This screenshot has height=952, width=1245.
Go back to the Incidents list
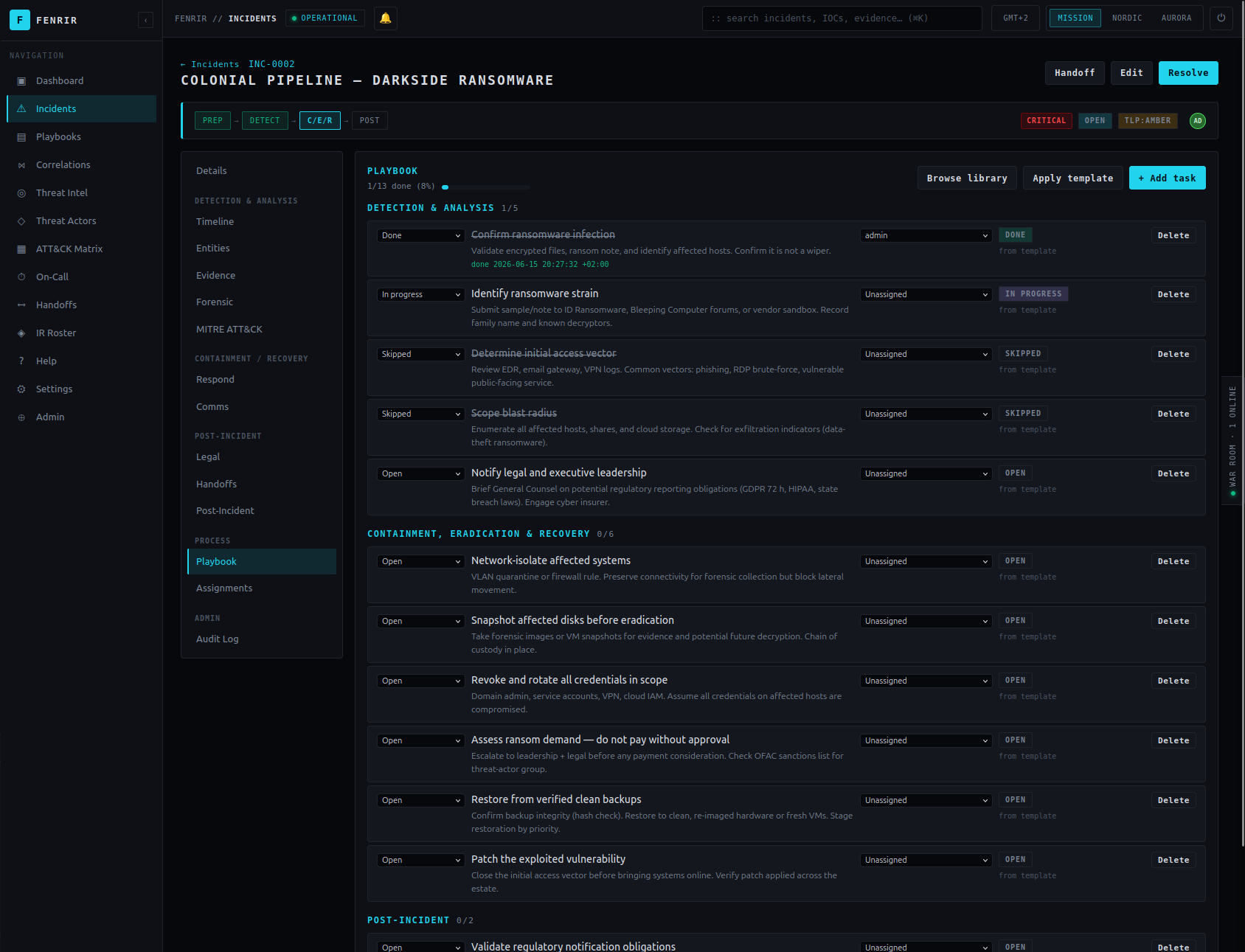tap(210, 65)
